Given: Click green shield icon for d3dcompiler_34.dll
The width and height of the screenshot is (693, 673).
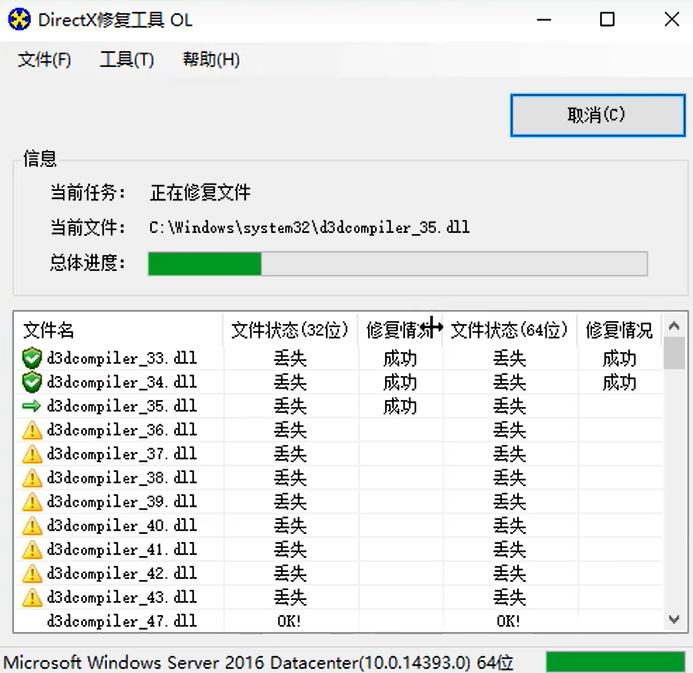Looking at the screenshot, I should 32,382.
